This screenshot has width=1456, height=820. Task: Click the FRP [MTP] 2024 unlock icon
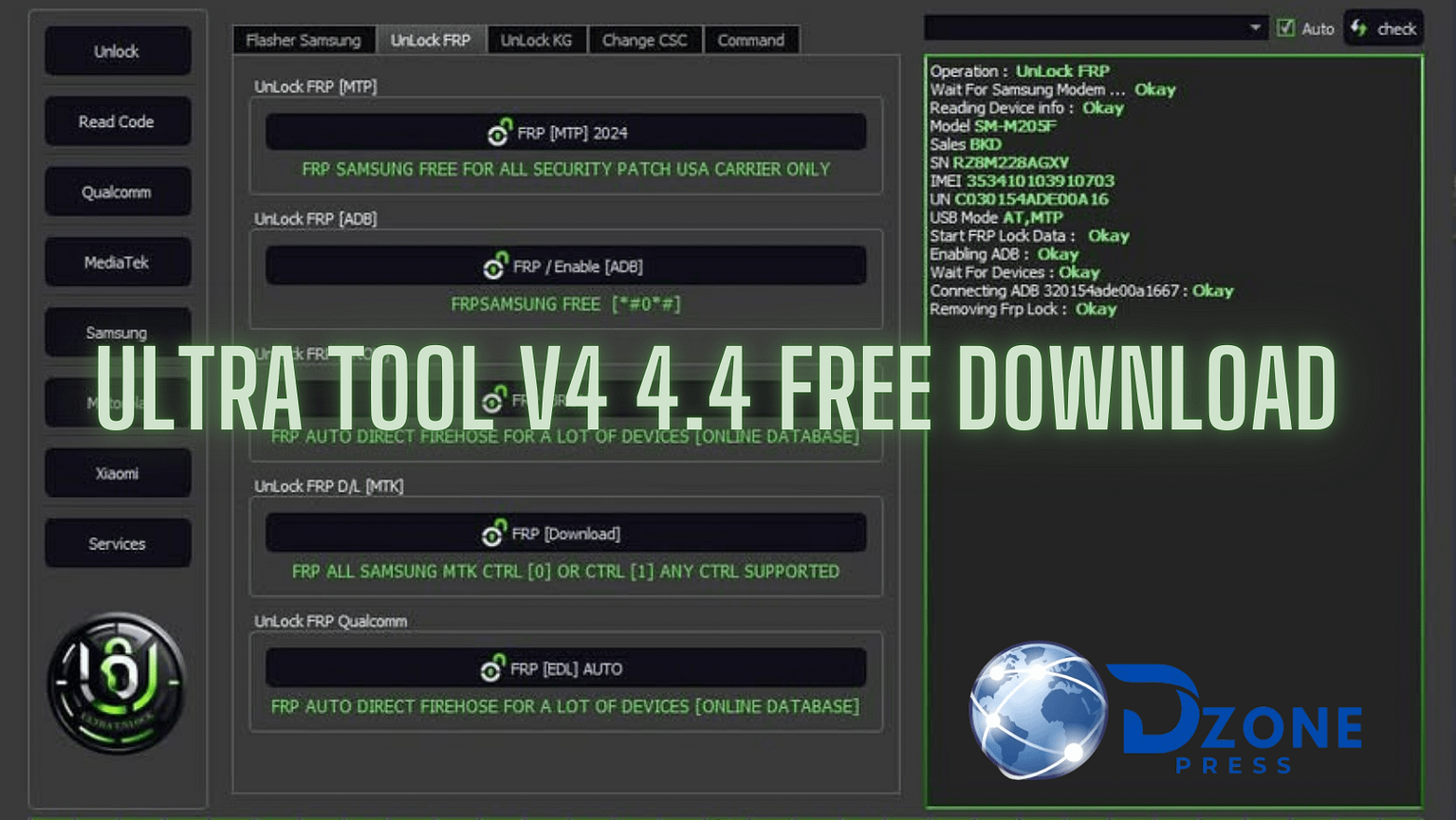500,133
